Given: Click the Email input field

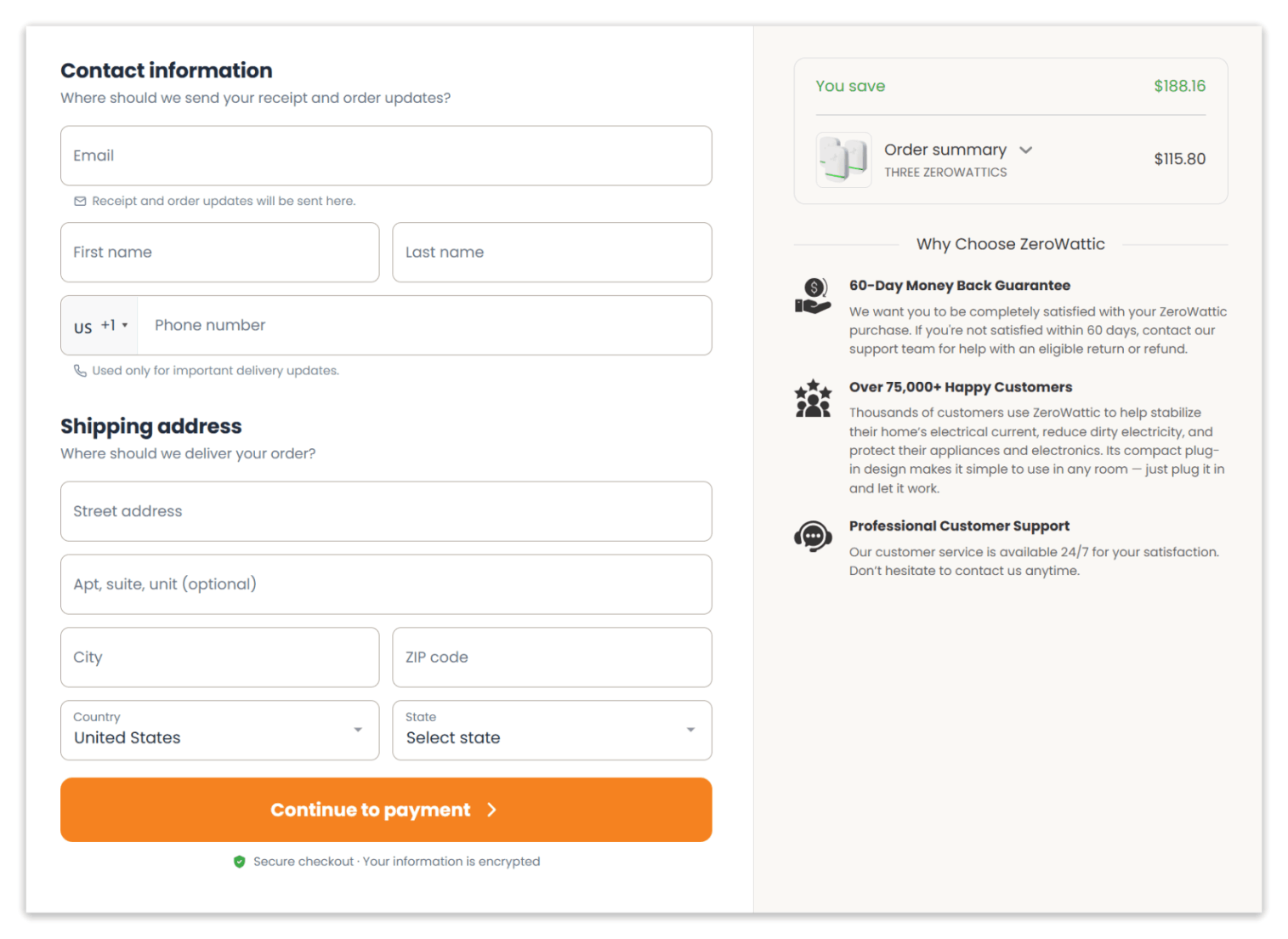Looking at the screenshot, I should (386, 156).
